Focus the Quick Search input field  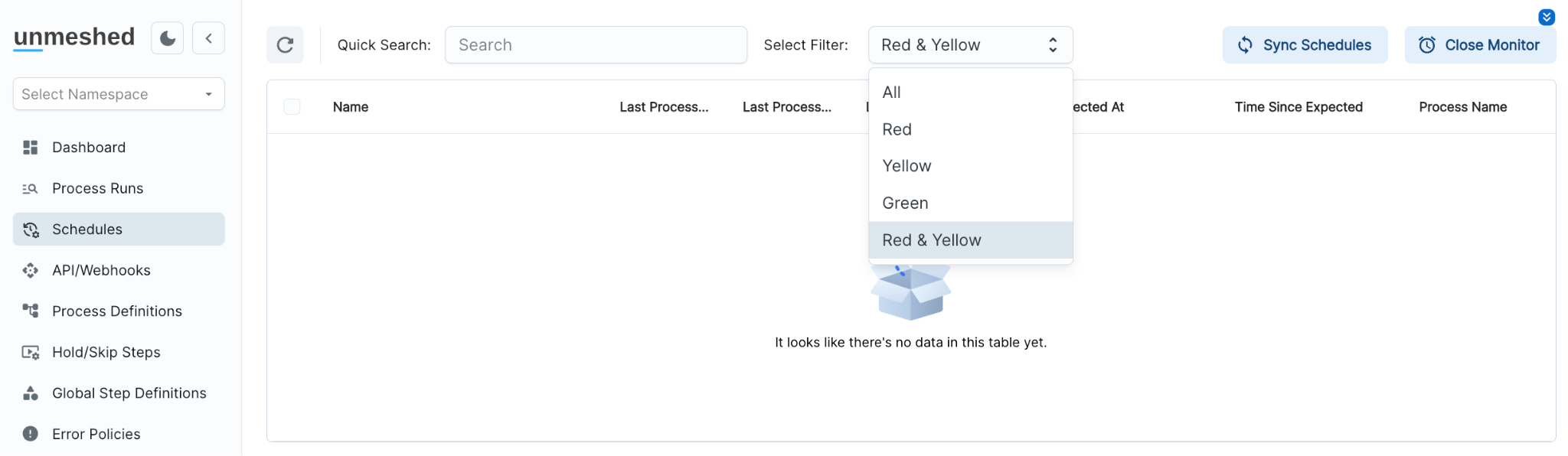pos(596,45)
